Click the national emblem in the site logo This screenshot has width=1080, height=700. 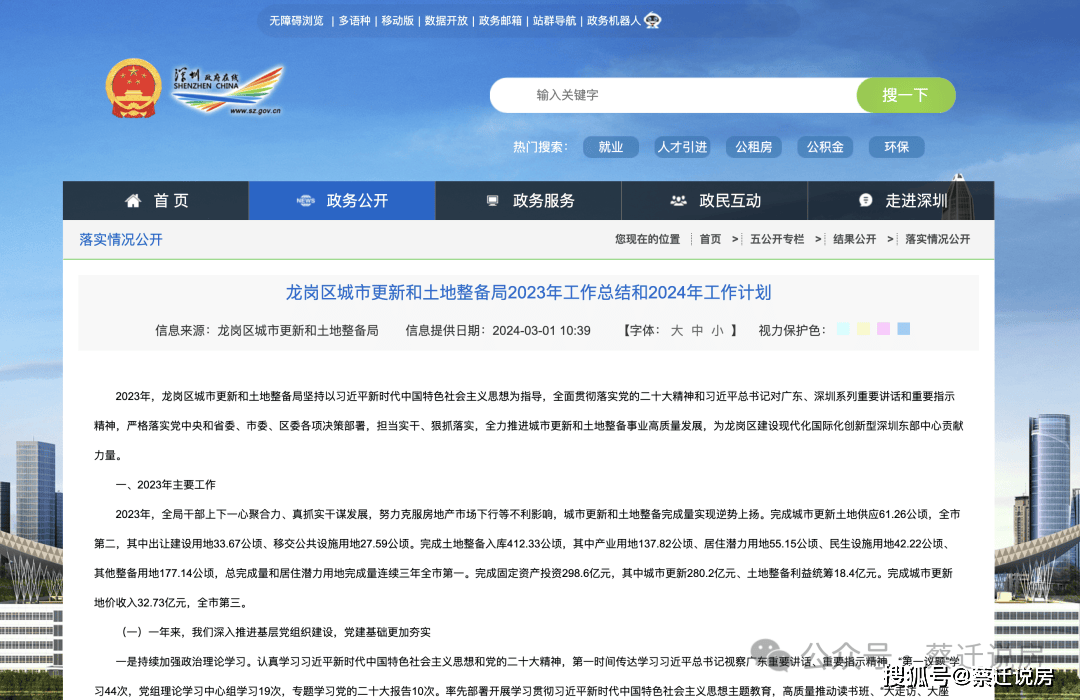(134, 88)
